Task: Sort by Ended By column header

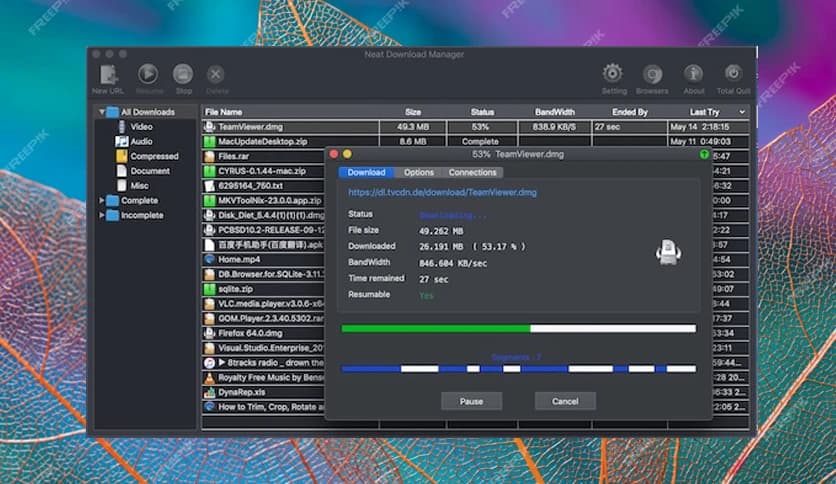Action: pos(630,112)
